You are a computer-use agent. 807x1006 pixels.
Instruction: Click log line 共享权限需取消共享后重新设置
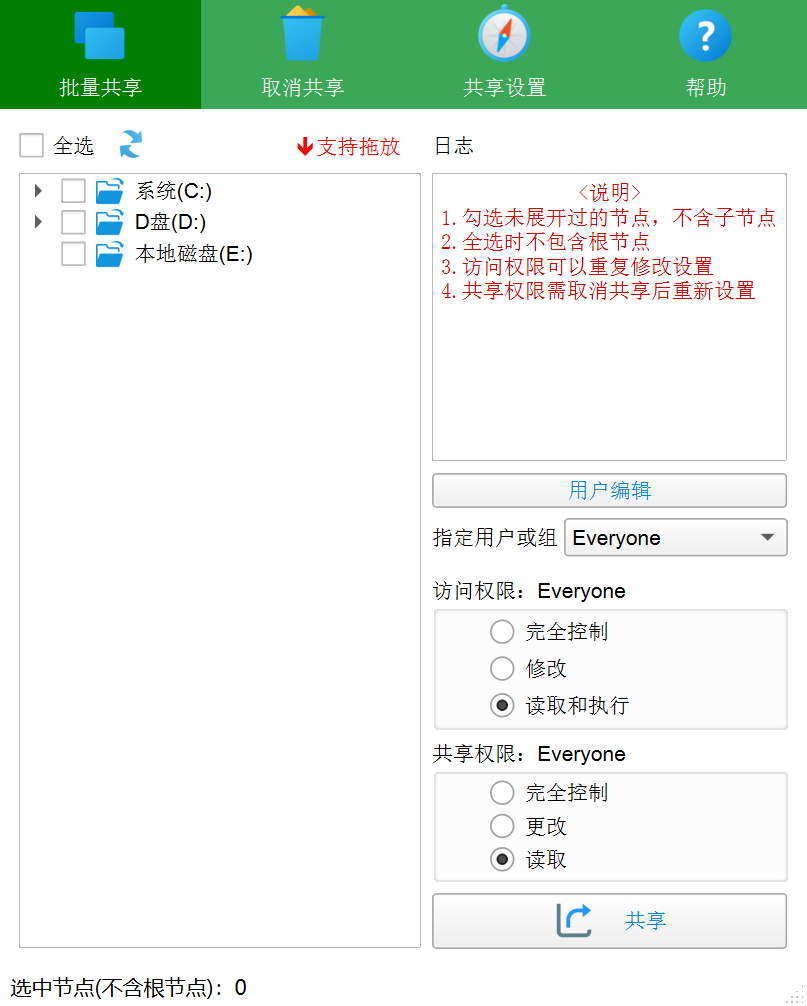pos(598,291)
